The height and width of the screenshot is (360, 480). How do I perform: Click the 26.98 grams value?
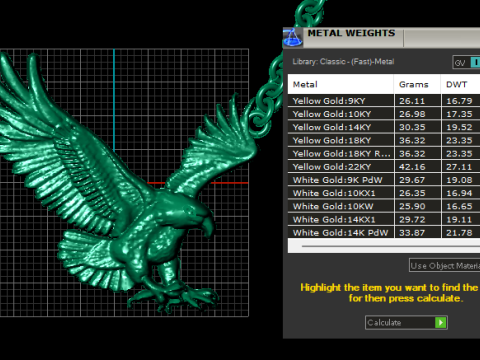point(412,114)
